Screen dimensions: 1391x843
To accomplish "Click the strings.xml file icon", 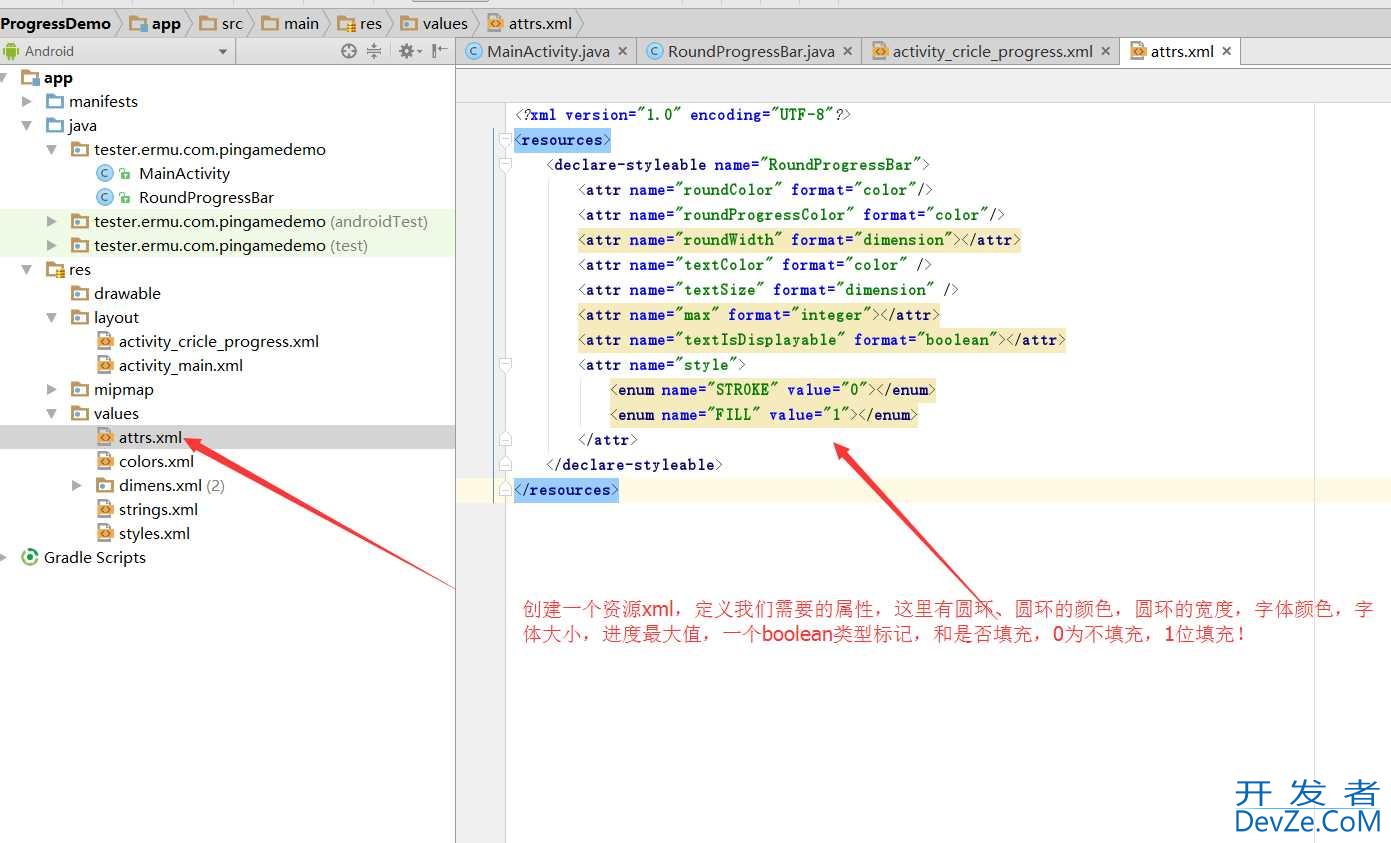I will pyautogui.click(x=105, y=509).
